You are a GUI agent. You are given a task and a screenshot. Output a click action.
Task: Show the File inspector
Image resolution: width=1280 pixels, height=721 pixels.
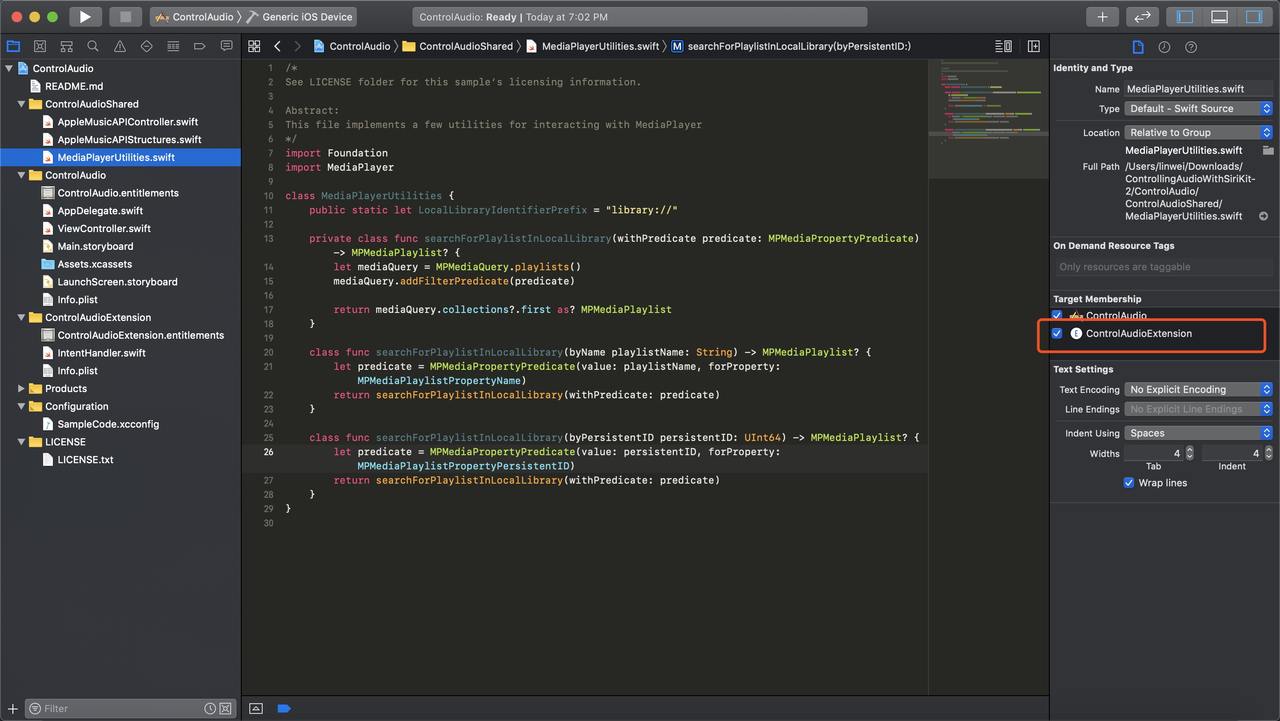click(x=1137, y=47)
